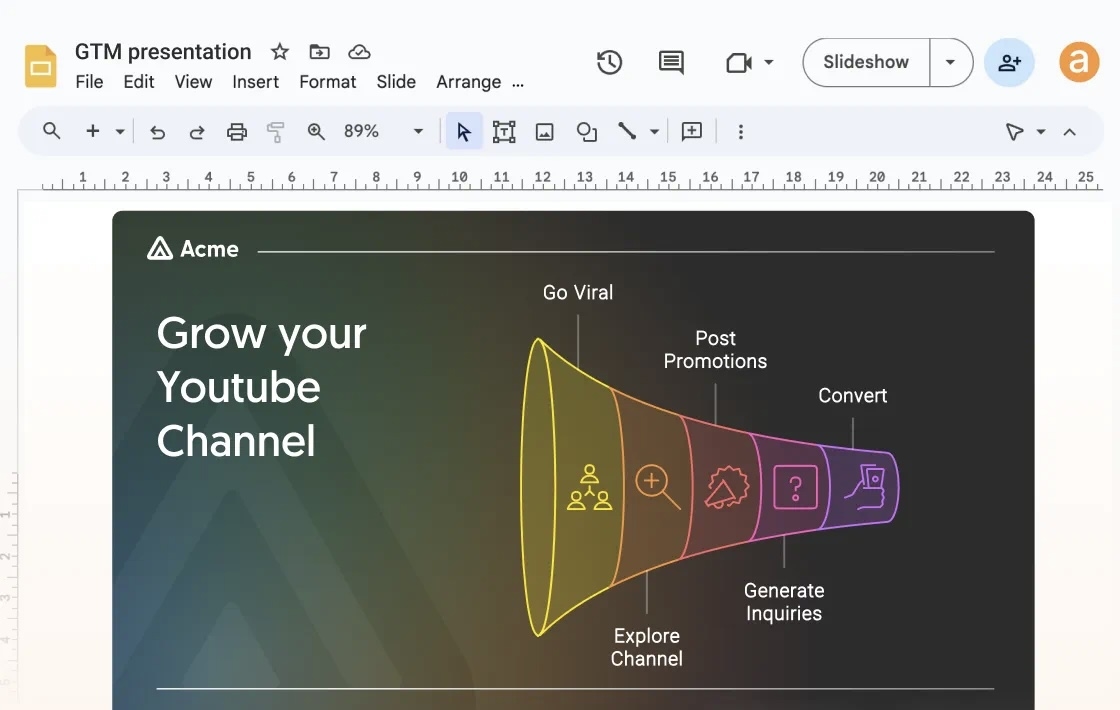Show more menus via ellipsis

pos(518,85)
